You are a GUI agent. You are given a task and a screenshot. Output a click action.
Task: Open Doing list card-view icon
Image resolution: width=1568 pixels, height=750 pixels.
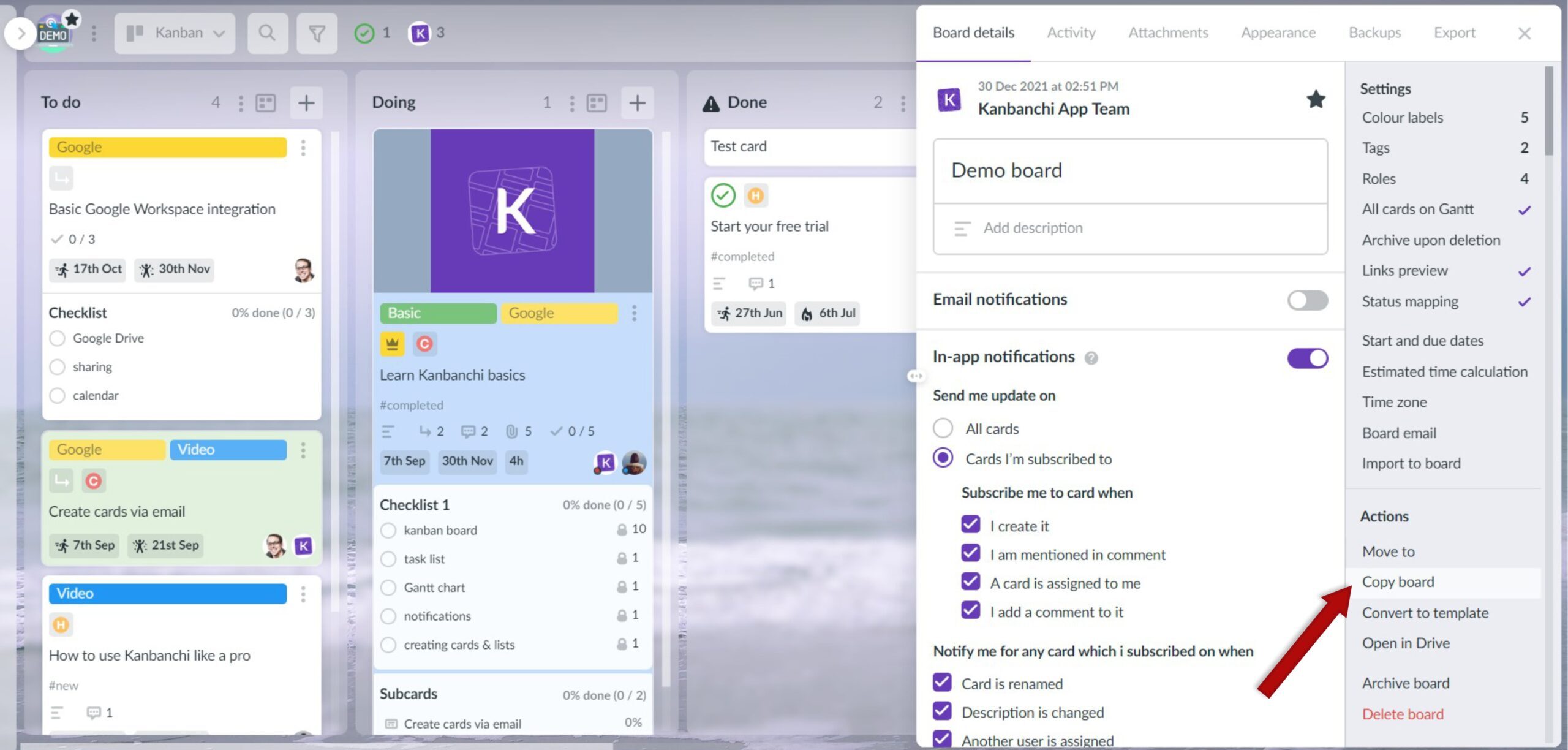pos(597,103)
